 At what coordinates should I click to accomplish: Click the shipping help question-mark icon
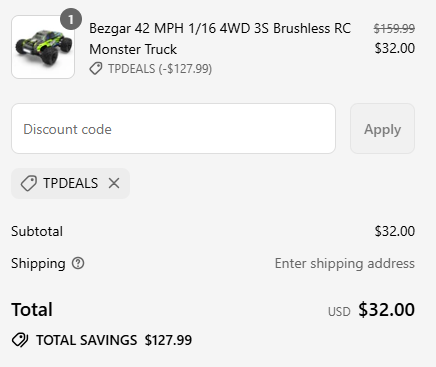tap(78, 263)
